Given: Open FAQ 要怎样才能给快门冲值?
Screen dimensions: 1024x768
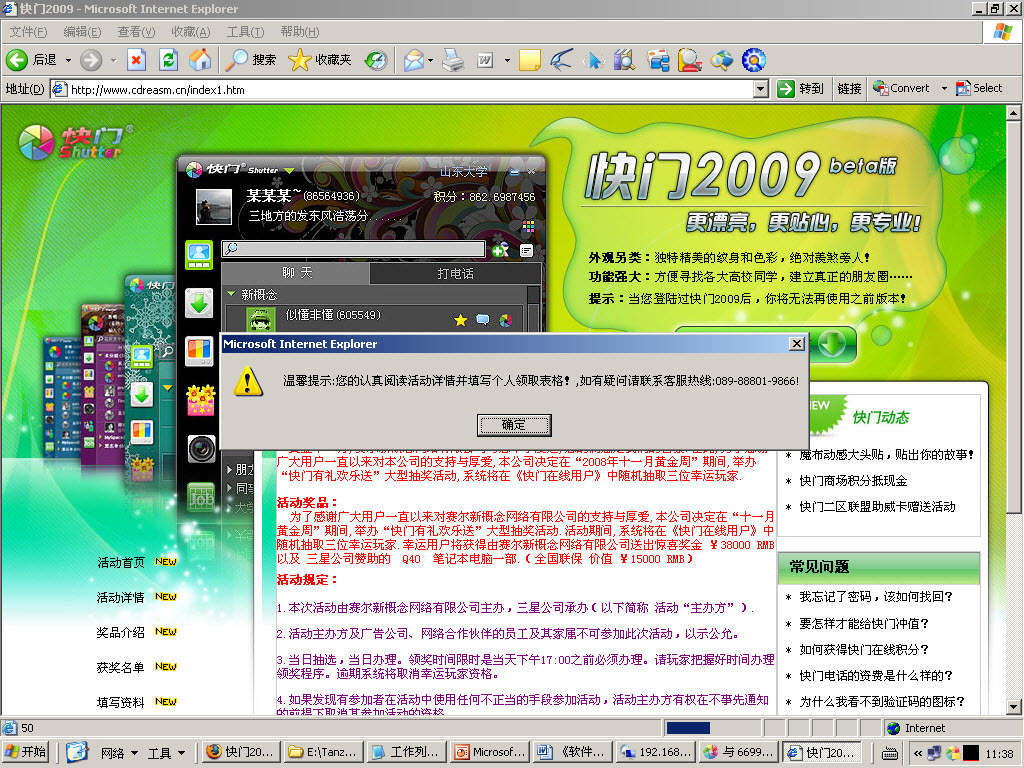Looking at the screenshot, I should coord(863,624).
